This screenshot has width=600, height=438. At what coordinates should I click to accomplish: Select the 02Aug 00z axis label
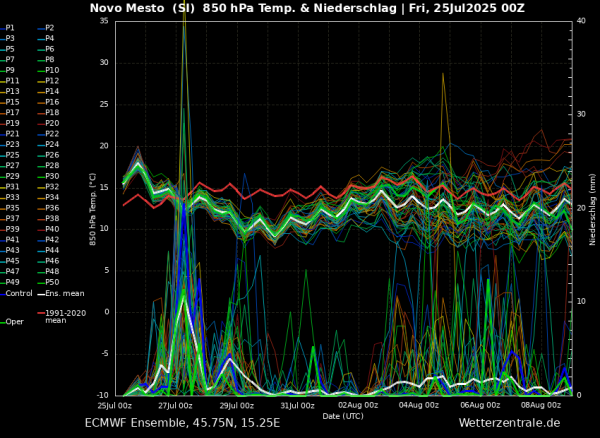(359, 405)
